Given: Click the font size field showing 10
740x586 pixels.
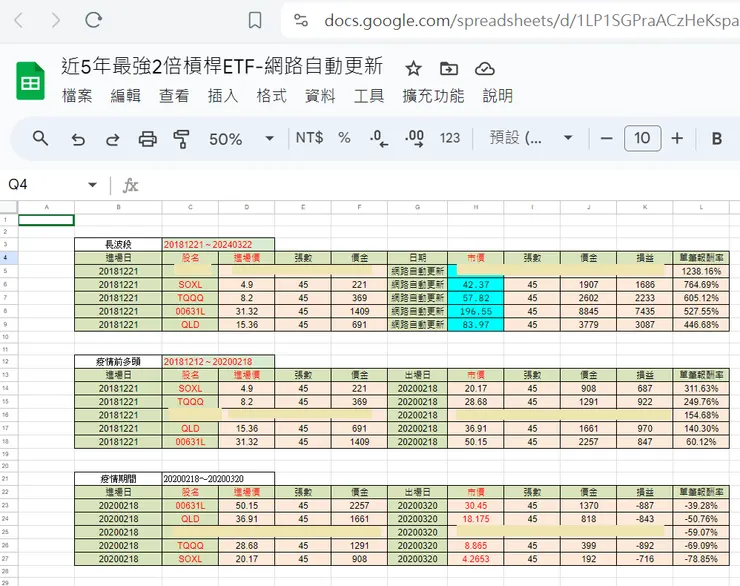Looking at the screenshot, I should [642, 138].
